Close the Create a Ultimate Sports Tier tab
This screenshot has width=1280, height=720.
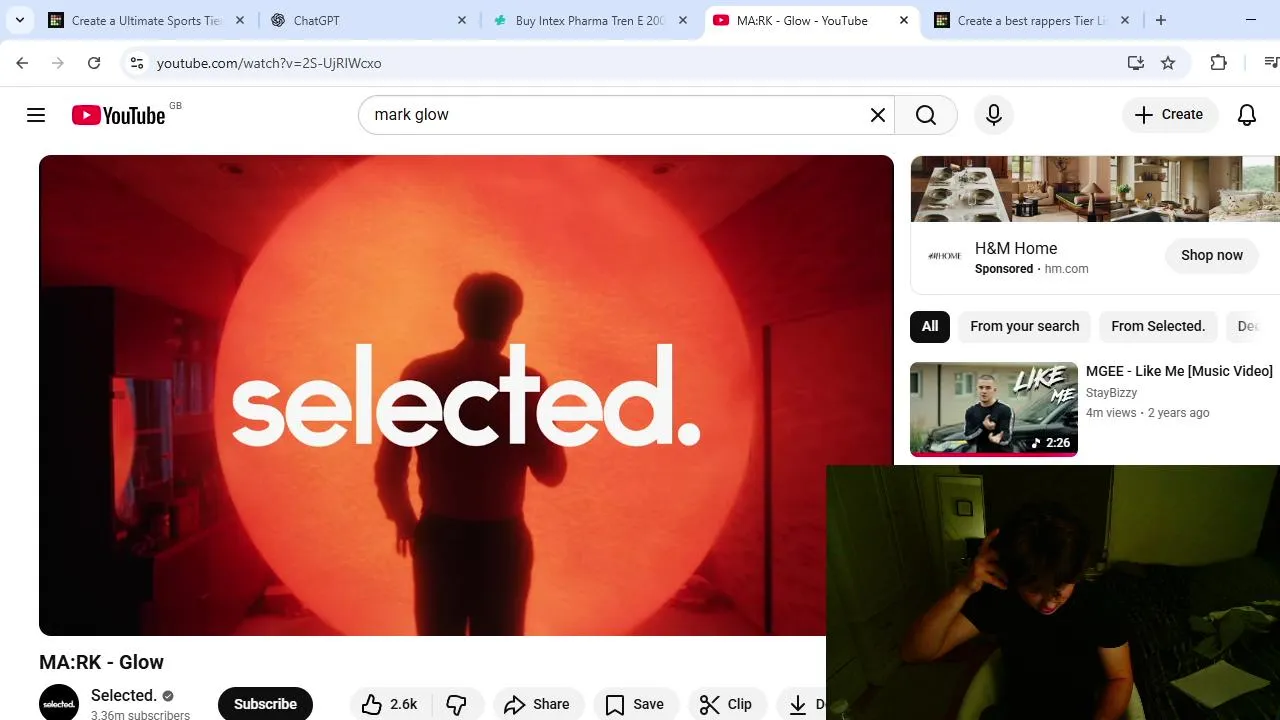coord(240,20)
